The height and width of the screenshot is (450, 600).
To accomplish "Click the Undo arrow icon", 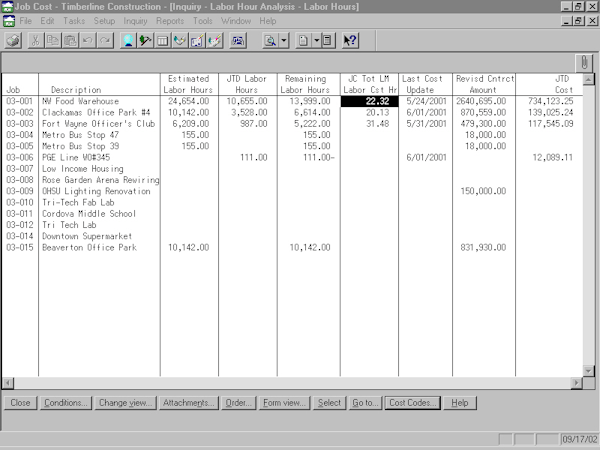I will pos(88,40).
